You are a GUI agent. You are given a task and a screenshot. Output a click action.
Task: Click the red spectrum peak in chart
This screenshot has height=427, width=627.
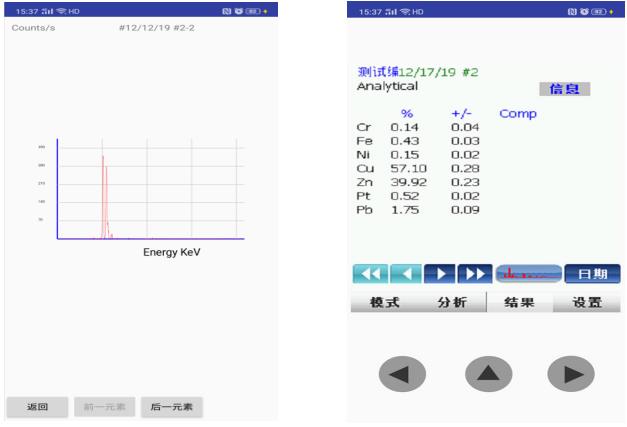103,195
